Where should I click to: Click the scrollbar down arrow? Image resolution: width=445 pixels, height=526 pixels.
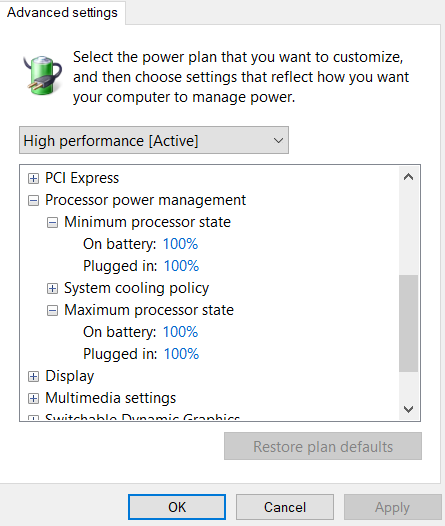tap(408, 409)
